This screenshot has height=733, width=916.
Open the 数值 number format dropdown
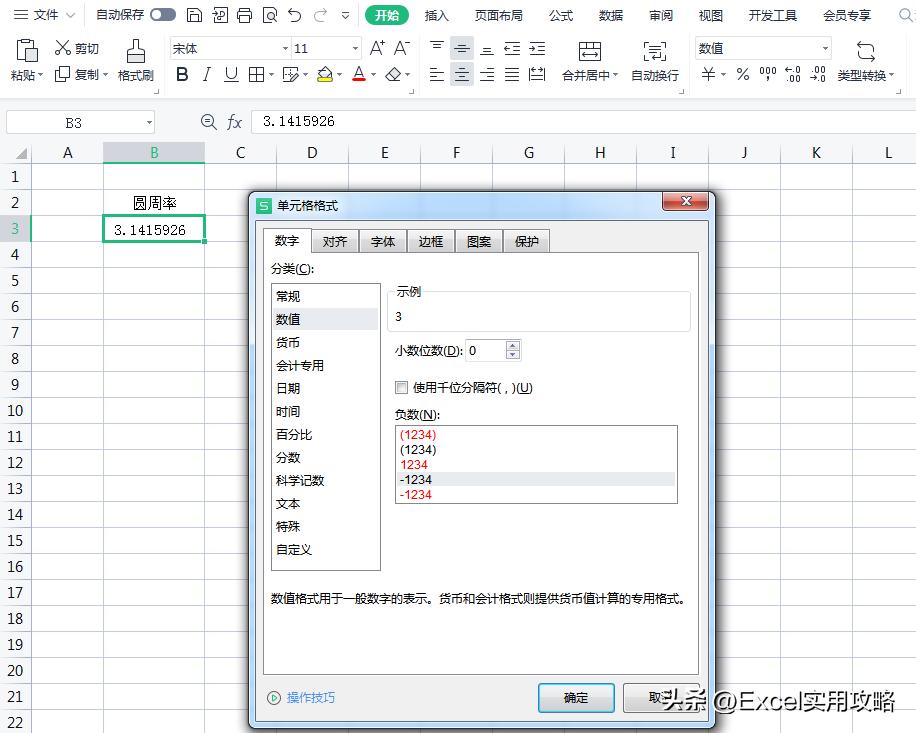823,48
